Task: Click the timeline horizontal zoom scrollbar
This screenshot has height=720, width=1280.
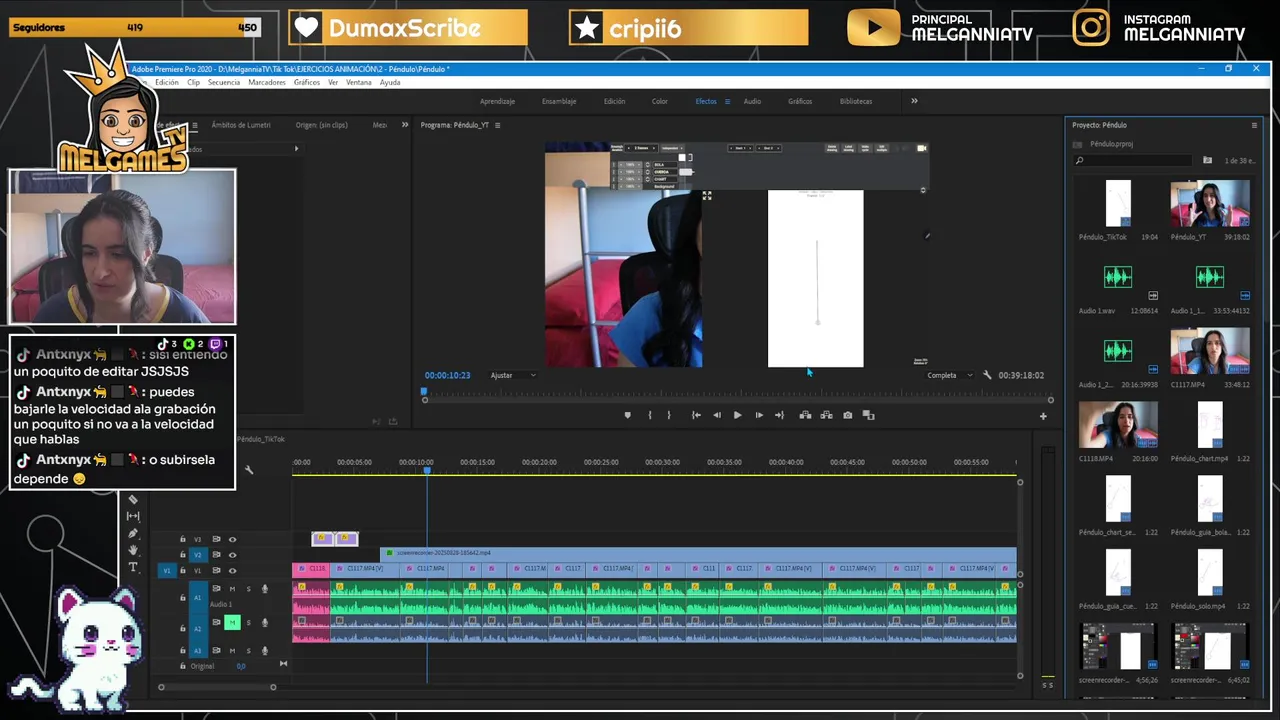Action: coord(217,687)
